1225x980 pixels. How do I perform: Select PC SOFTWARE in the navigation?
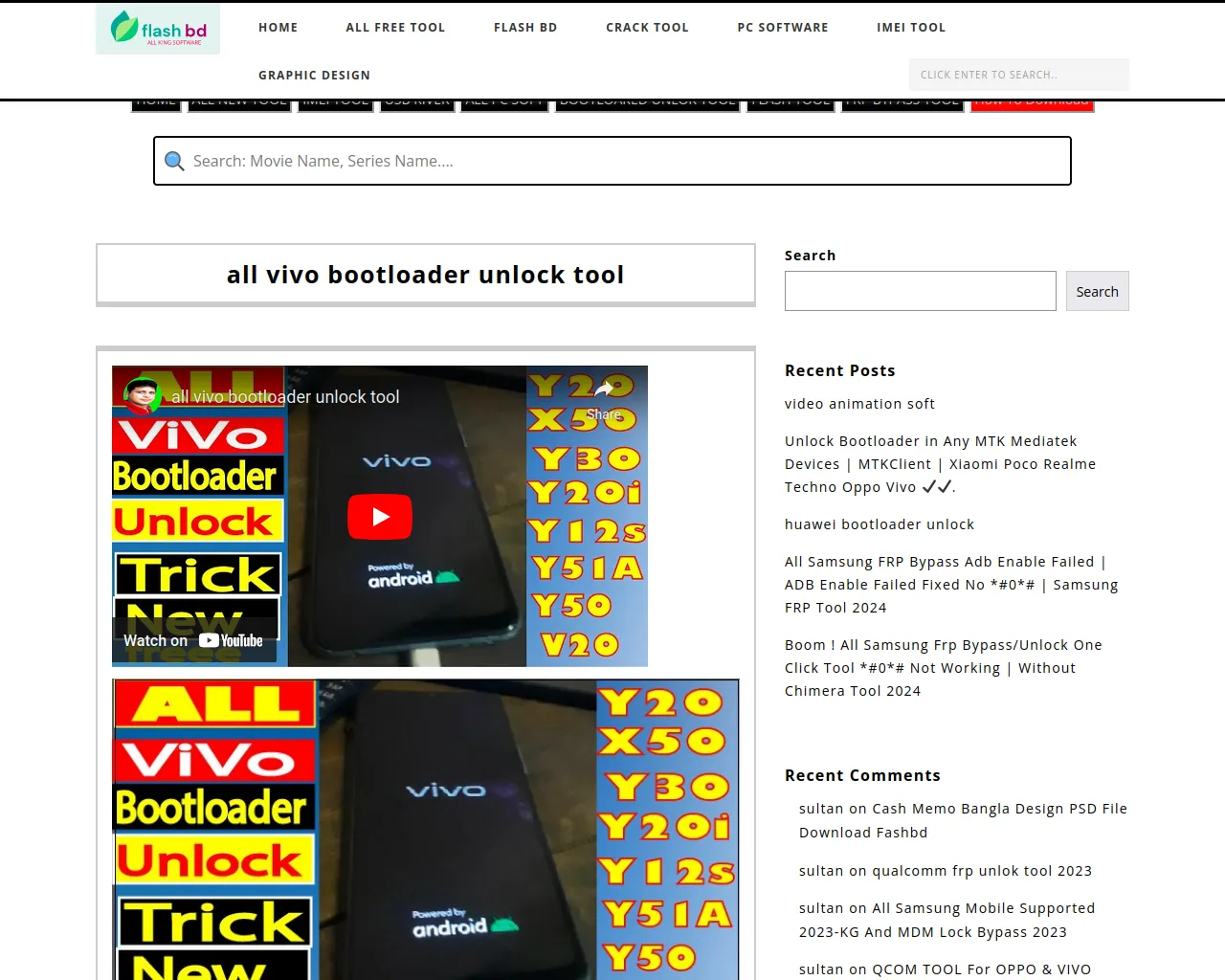point(783,28)
